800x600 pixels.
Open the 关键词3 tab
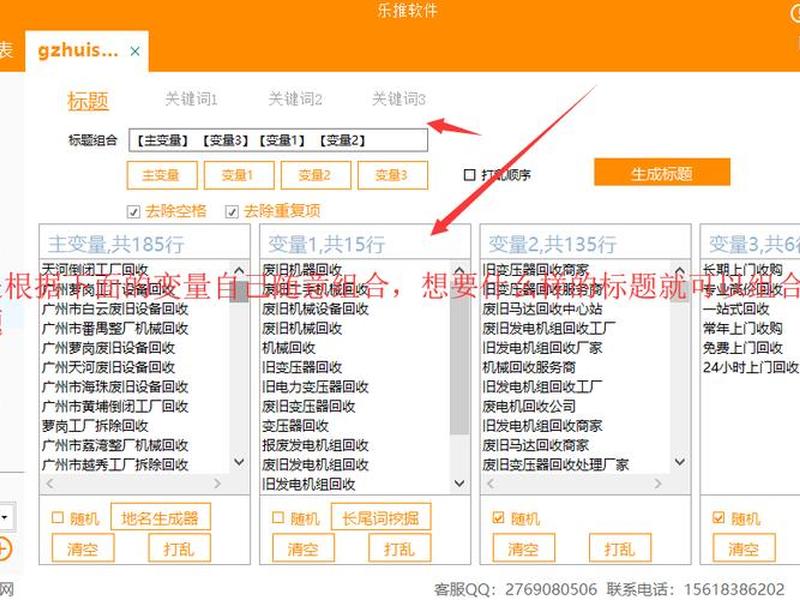coord(398,99)
